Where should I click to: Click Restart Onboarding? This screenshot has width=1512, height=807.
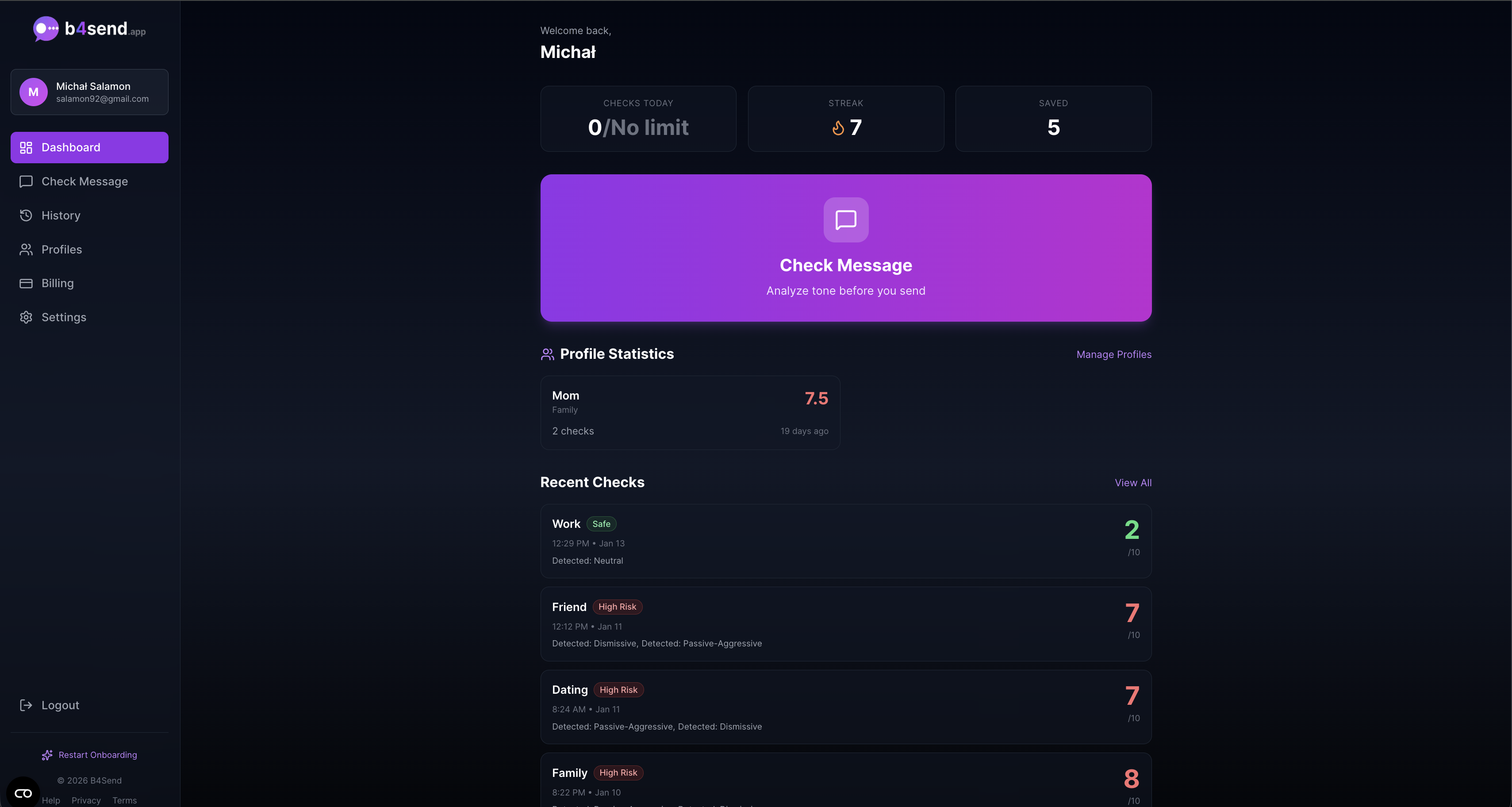click(97, 755)
